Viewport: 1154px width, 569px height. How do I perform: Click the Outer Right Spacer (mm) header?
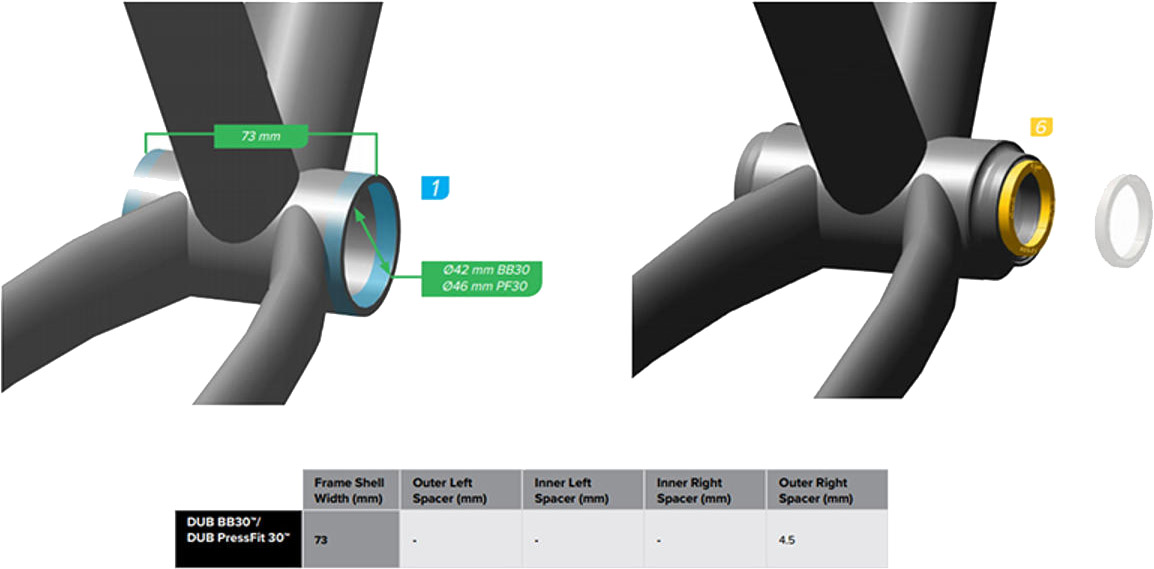[x=826, y=490]
